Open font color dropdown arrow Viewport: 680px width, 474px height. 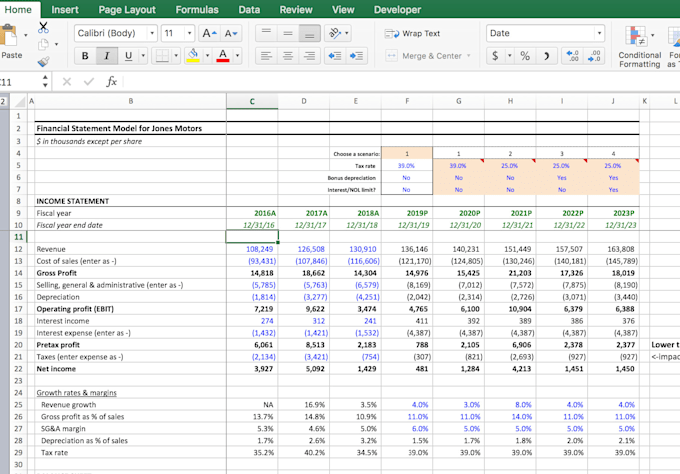[x=237, y=56]
